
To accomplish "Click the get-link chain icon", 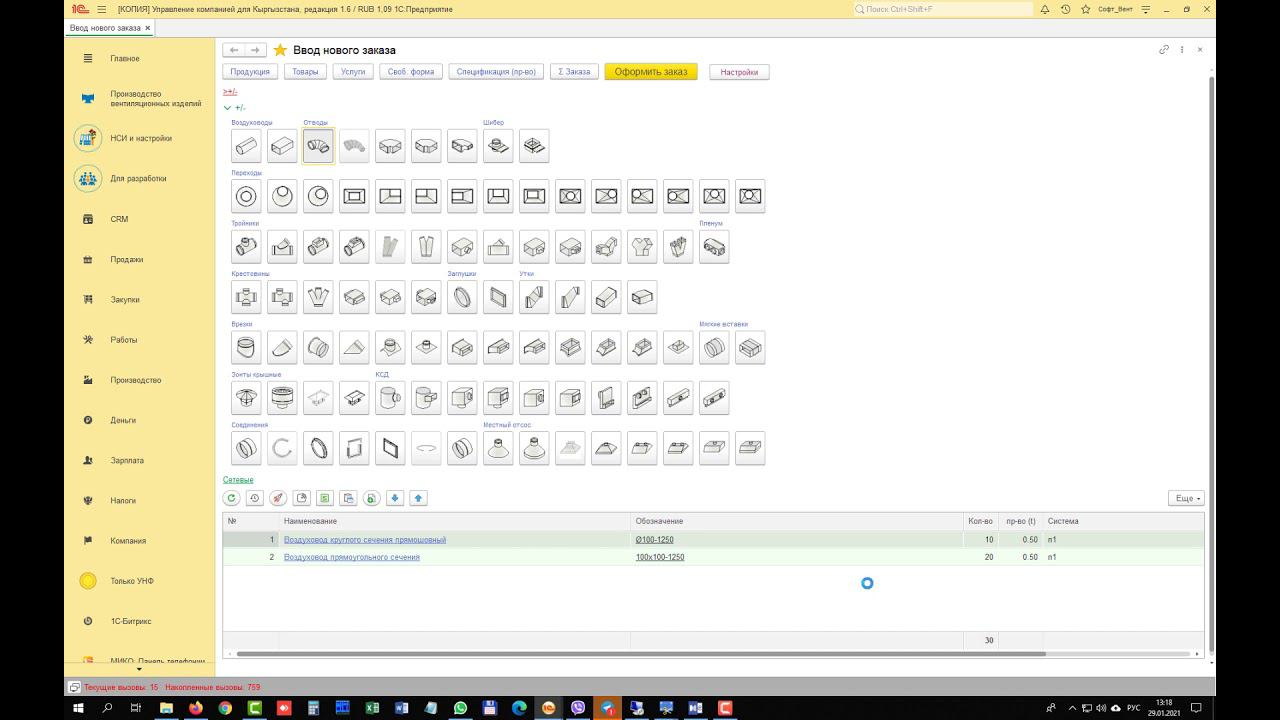I will (1164, 49).
